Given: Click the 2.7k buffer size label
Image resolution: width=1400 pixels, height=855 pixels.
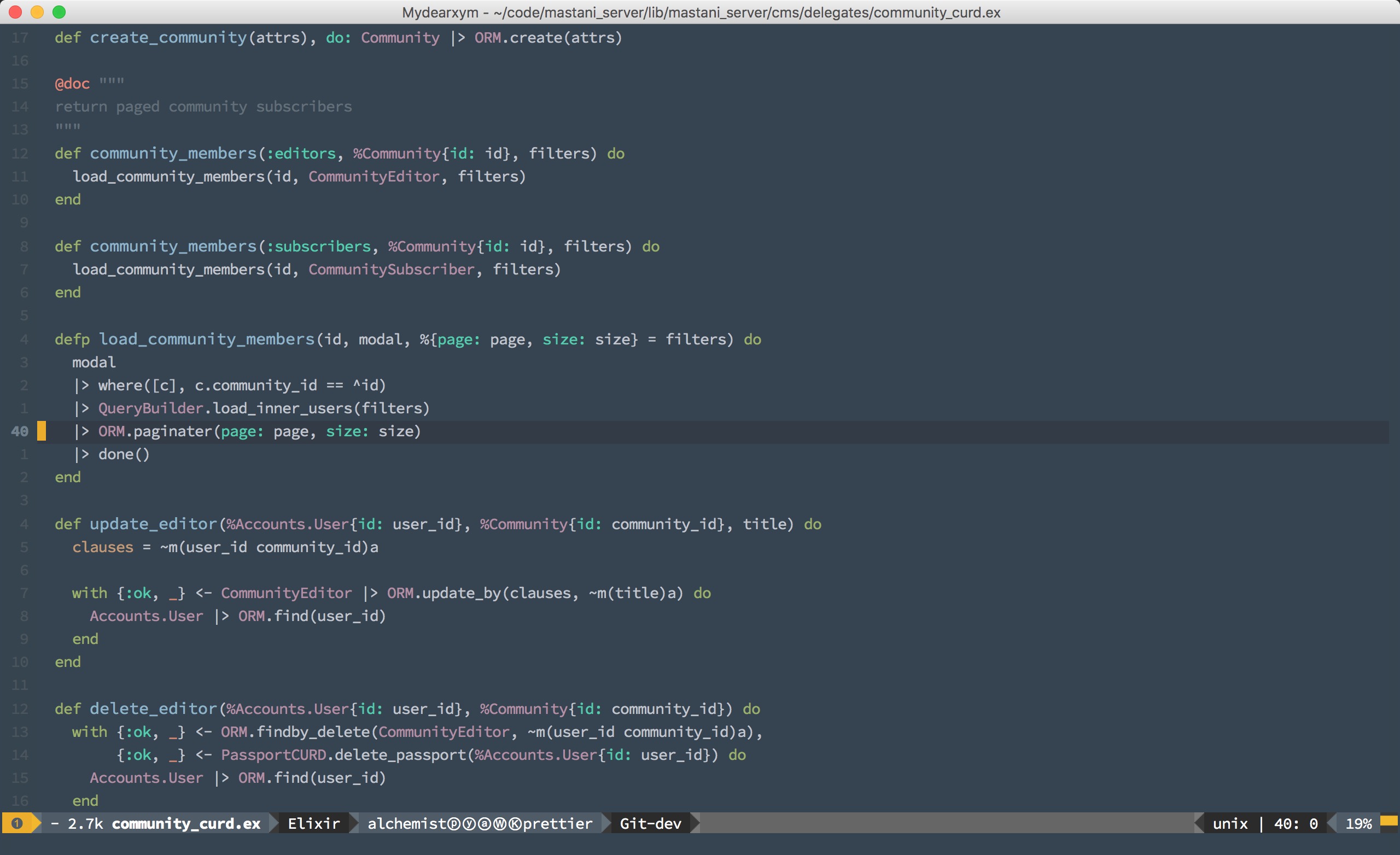Looking at the screenshot, I should pos(85,824).
